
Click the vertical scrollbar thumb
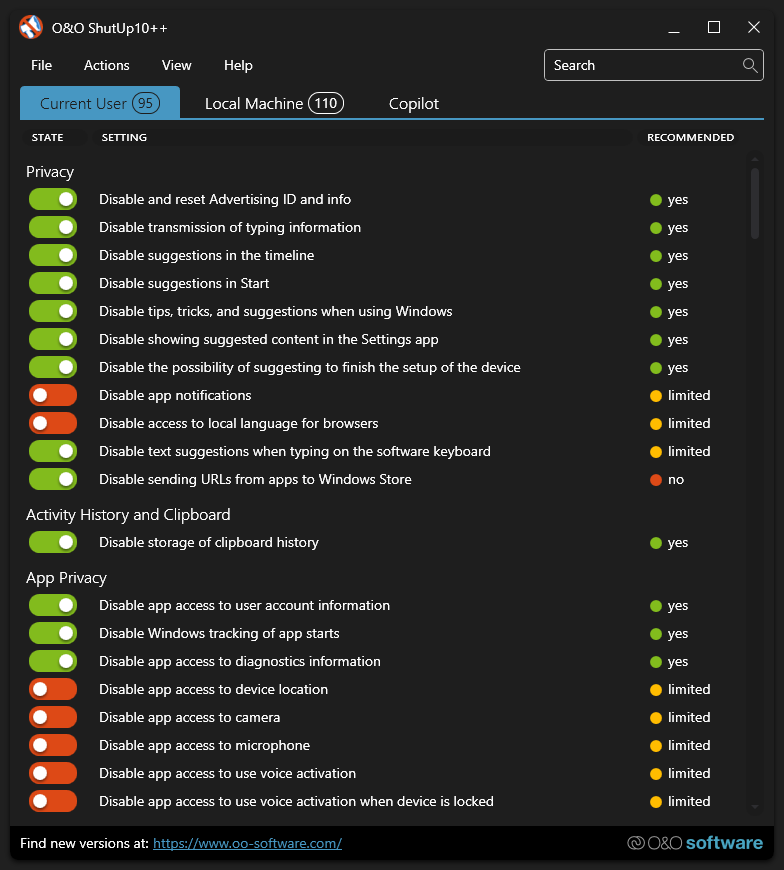(755, 203)
